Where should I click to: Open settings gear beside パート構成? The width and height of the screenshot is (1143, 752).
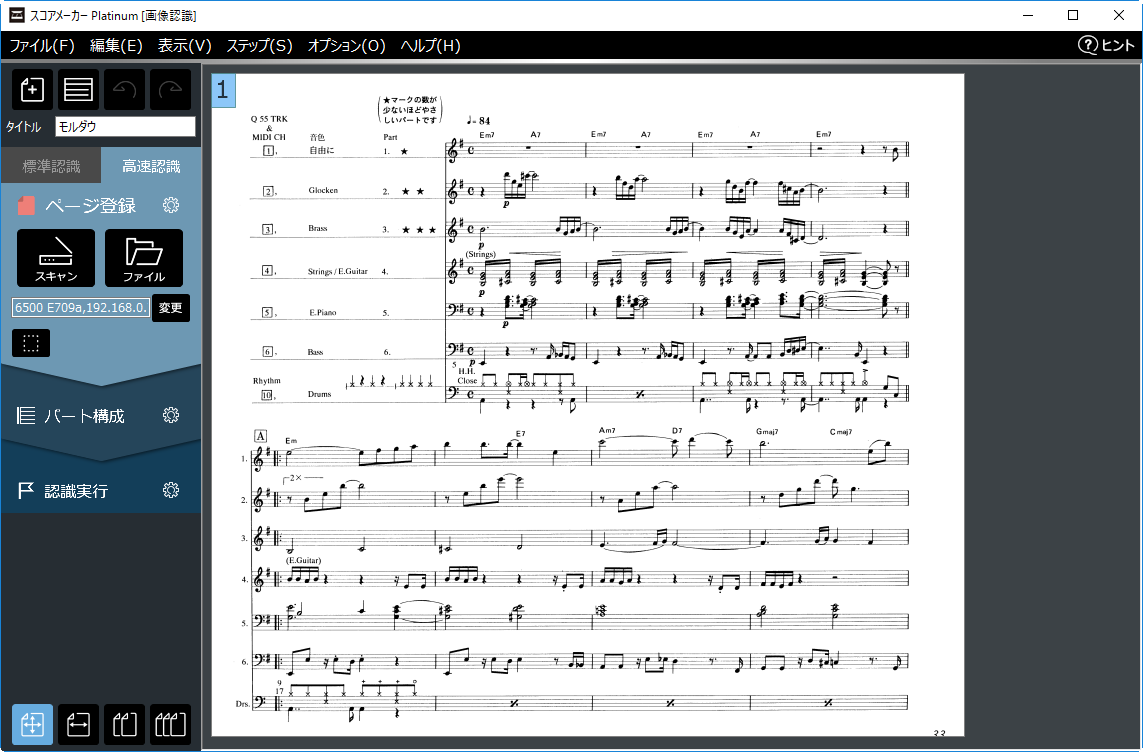point(171,415)
